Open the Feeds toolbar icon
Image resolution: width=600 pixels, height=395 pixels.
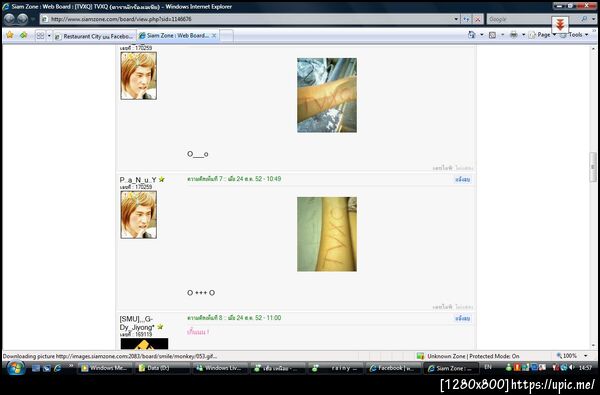(x=492, y=35)
